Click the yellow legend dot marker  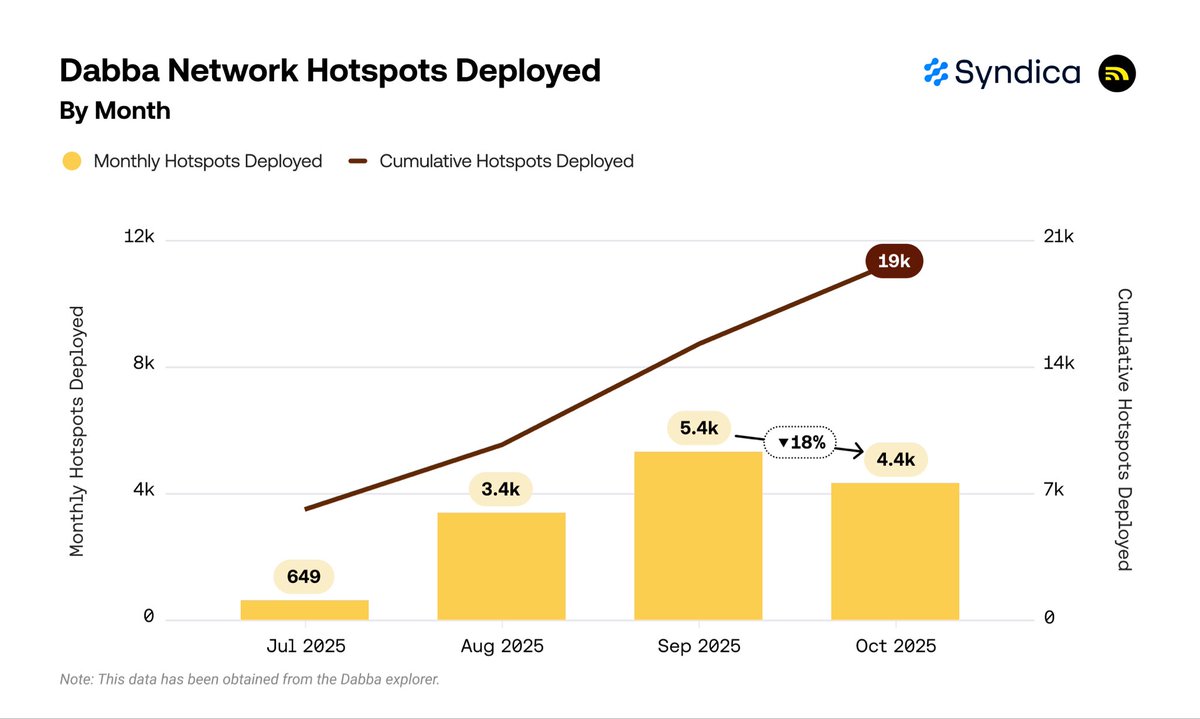[71, 160]
